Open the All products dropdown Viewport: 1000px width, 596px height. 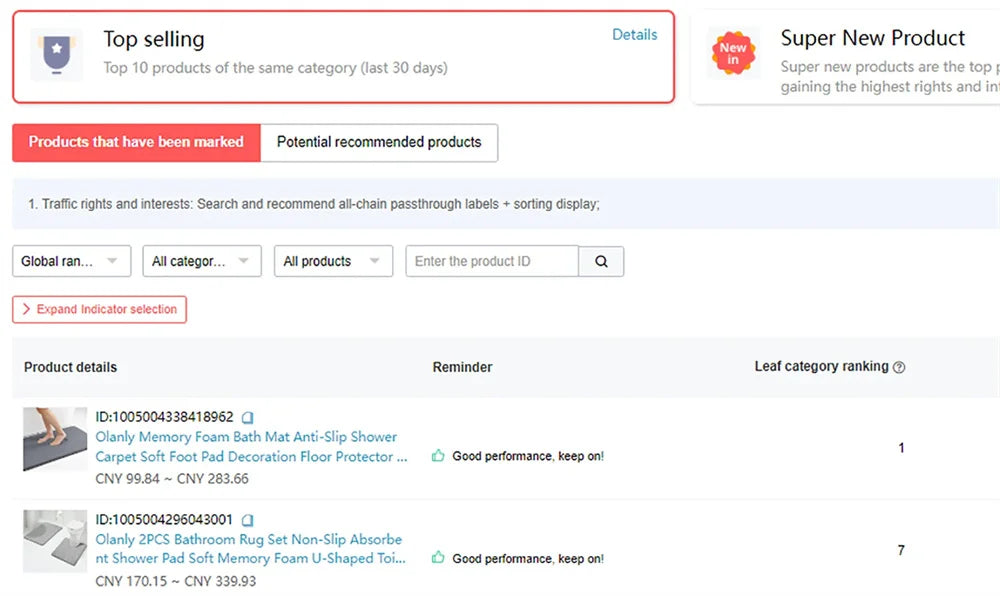point(331,261)
